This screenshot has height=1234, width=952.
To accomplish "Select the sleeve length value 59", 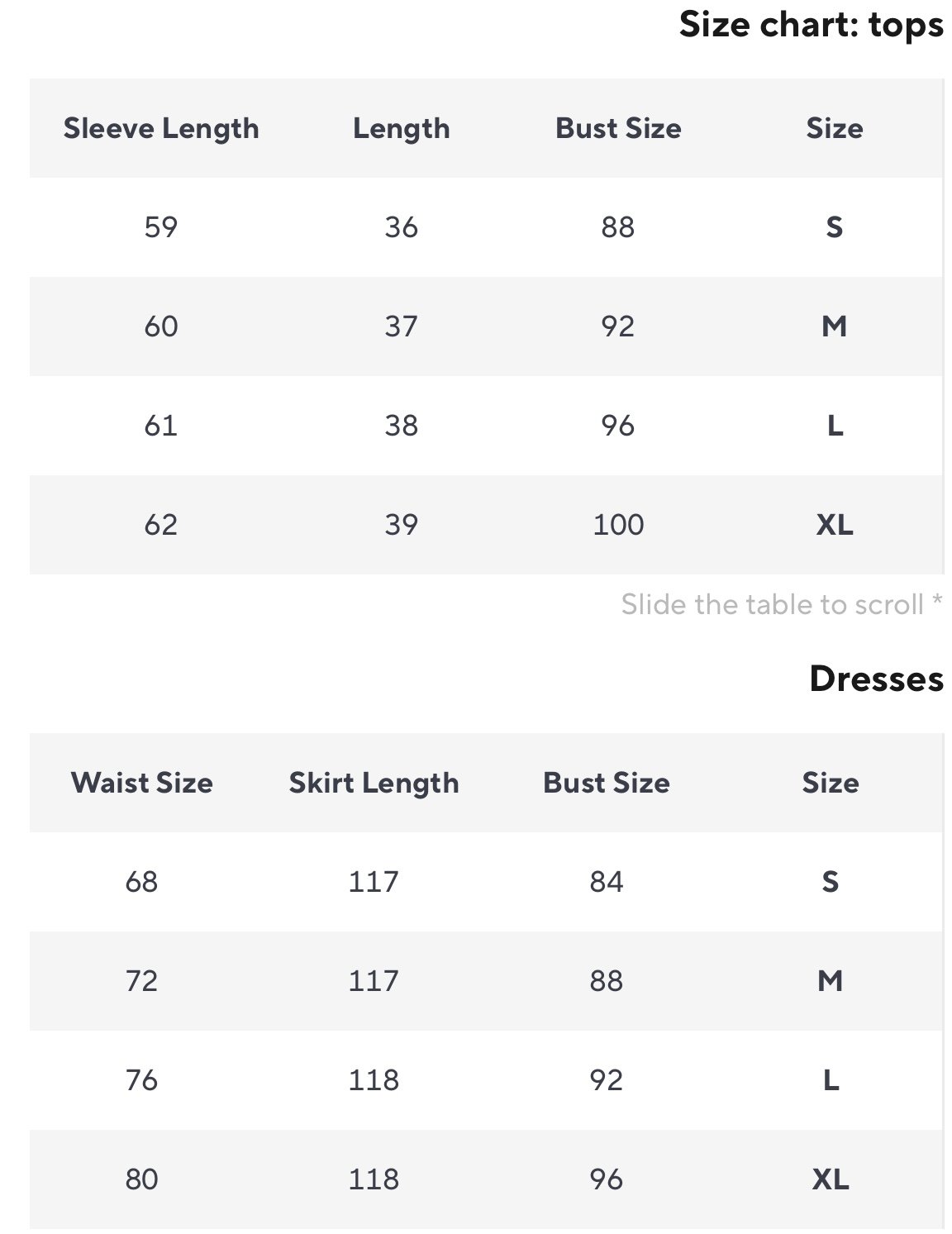I will [161, 227].
